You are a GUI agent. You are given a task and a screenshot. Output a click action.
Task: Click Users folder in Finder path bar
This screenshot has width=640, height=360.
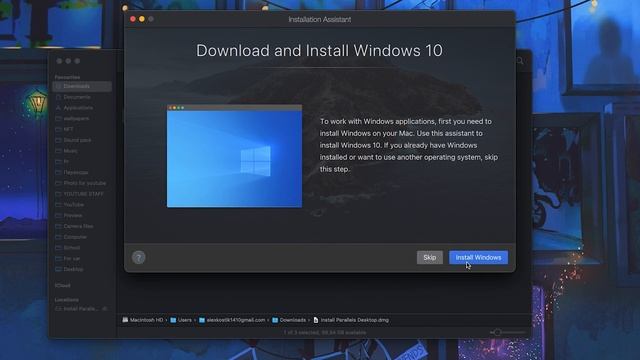point(181,320)
